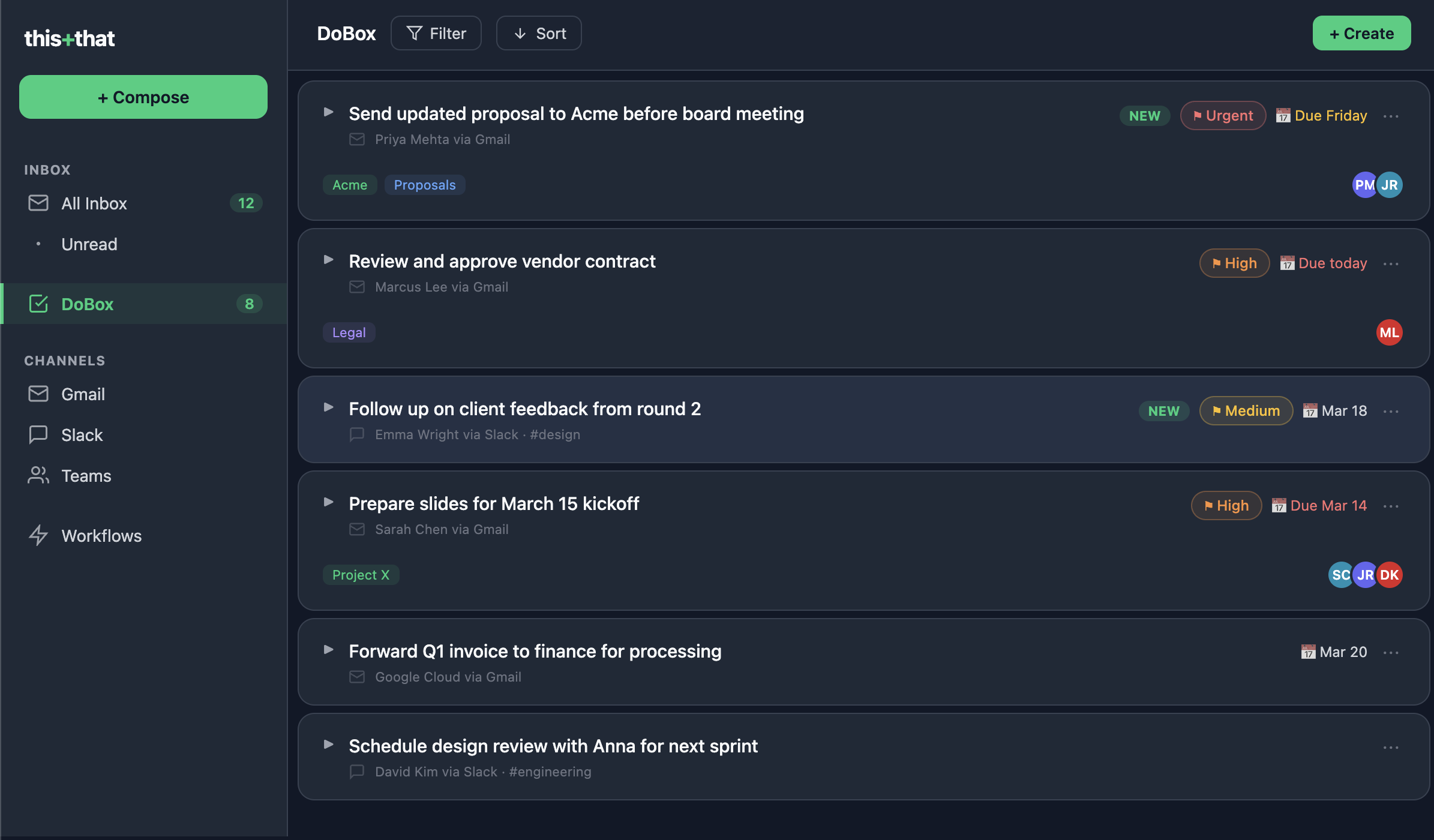Switch to the Unread view
This screenshot has height=840, width=1434.
coord(89,244)
